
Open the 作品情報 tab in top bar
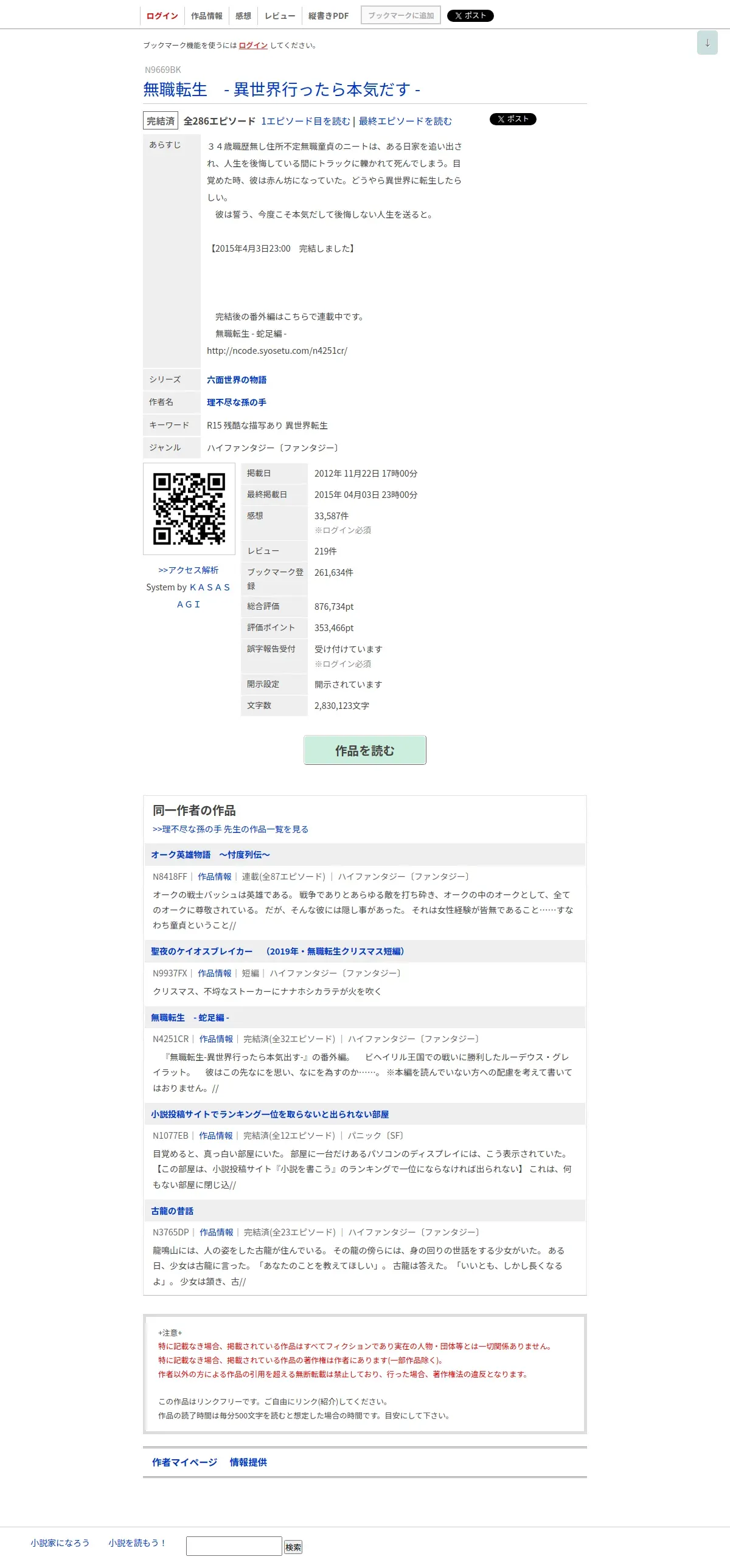click(206, 16)
